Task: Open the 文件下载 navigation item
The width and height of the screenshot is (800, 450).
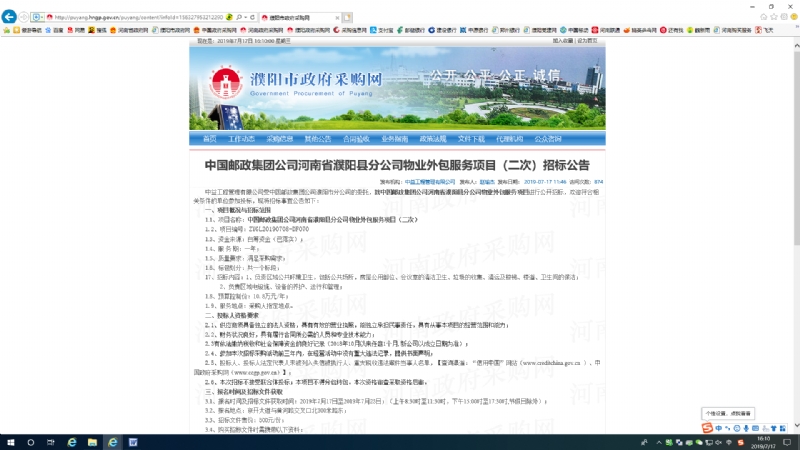Action: tap(470, 139)
